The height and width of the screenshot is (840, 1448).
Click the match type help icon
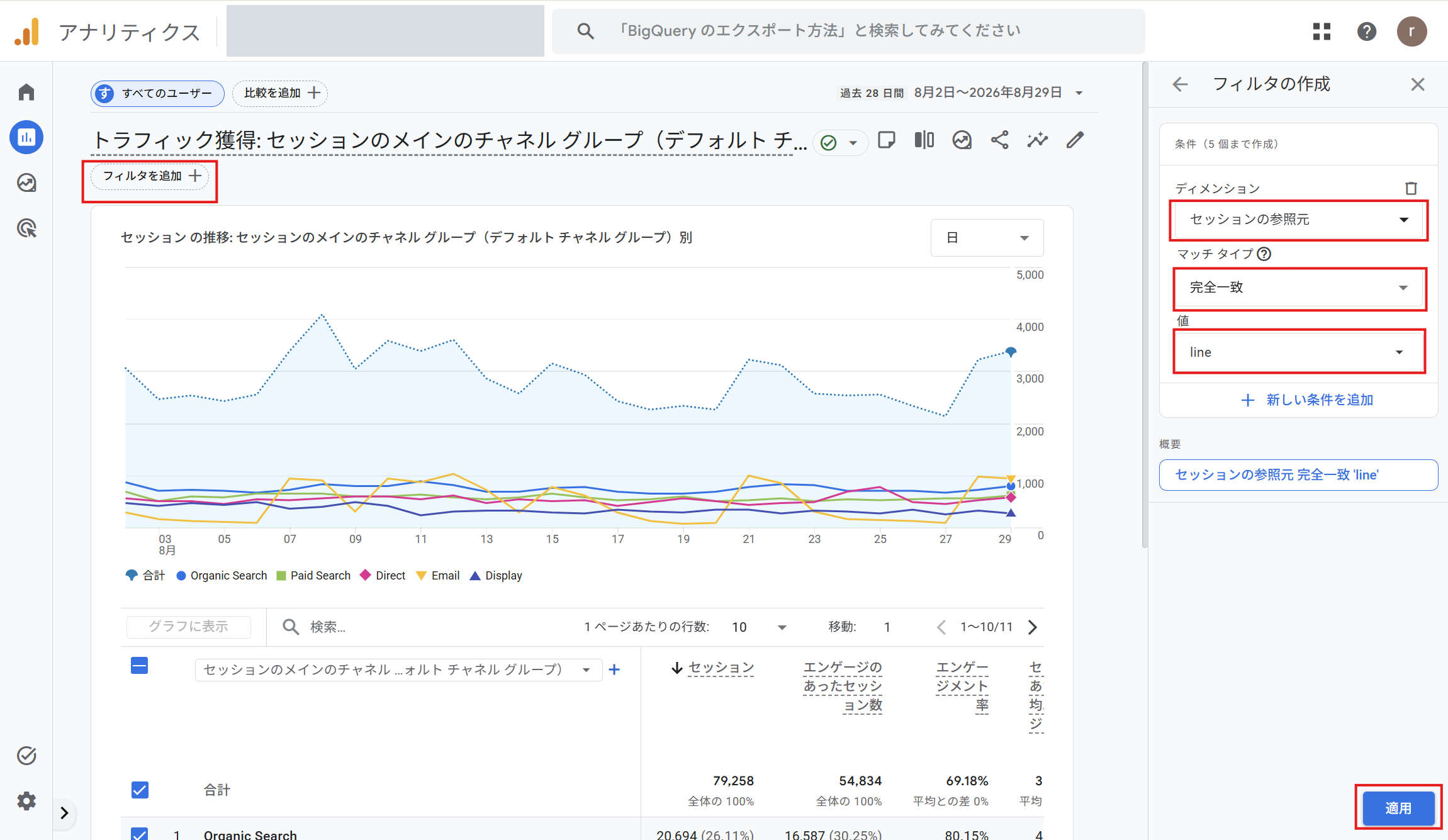[1264, 254]
